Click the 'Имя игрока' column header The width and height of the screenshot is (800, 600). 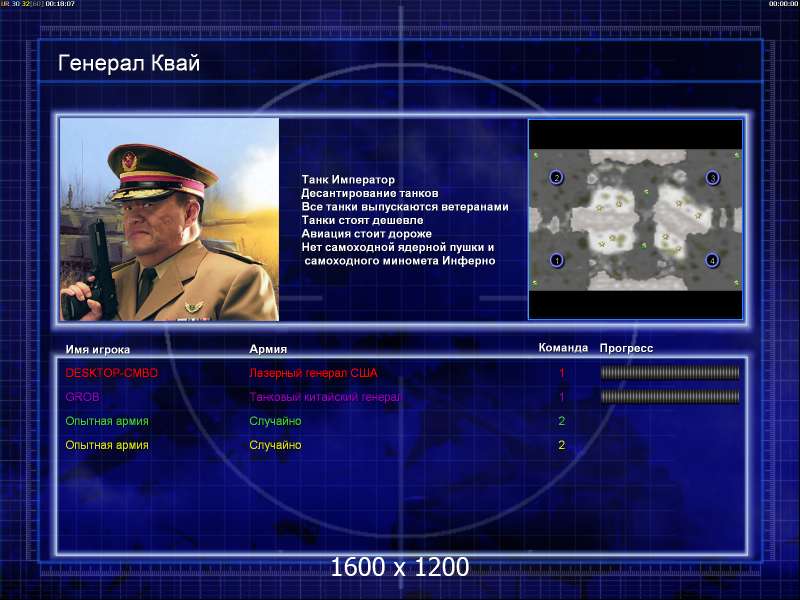[x=97, y=349]
